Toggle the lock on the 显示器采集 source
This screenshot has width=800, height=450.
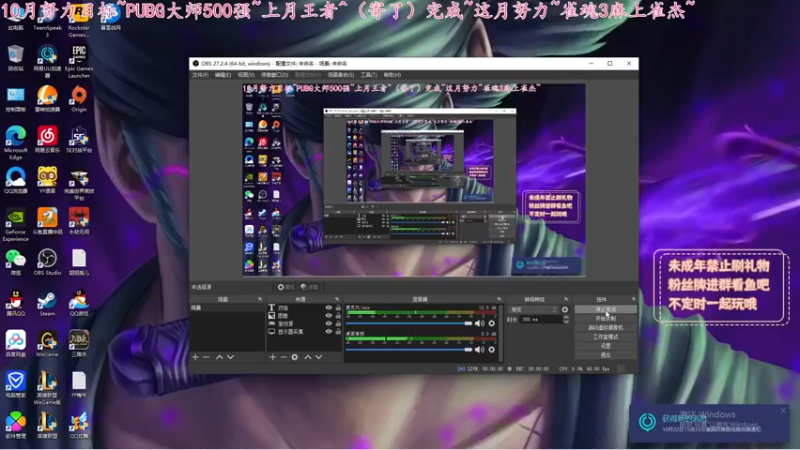(338, 332)
